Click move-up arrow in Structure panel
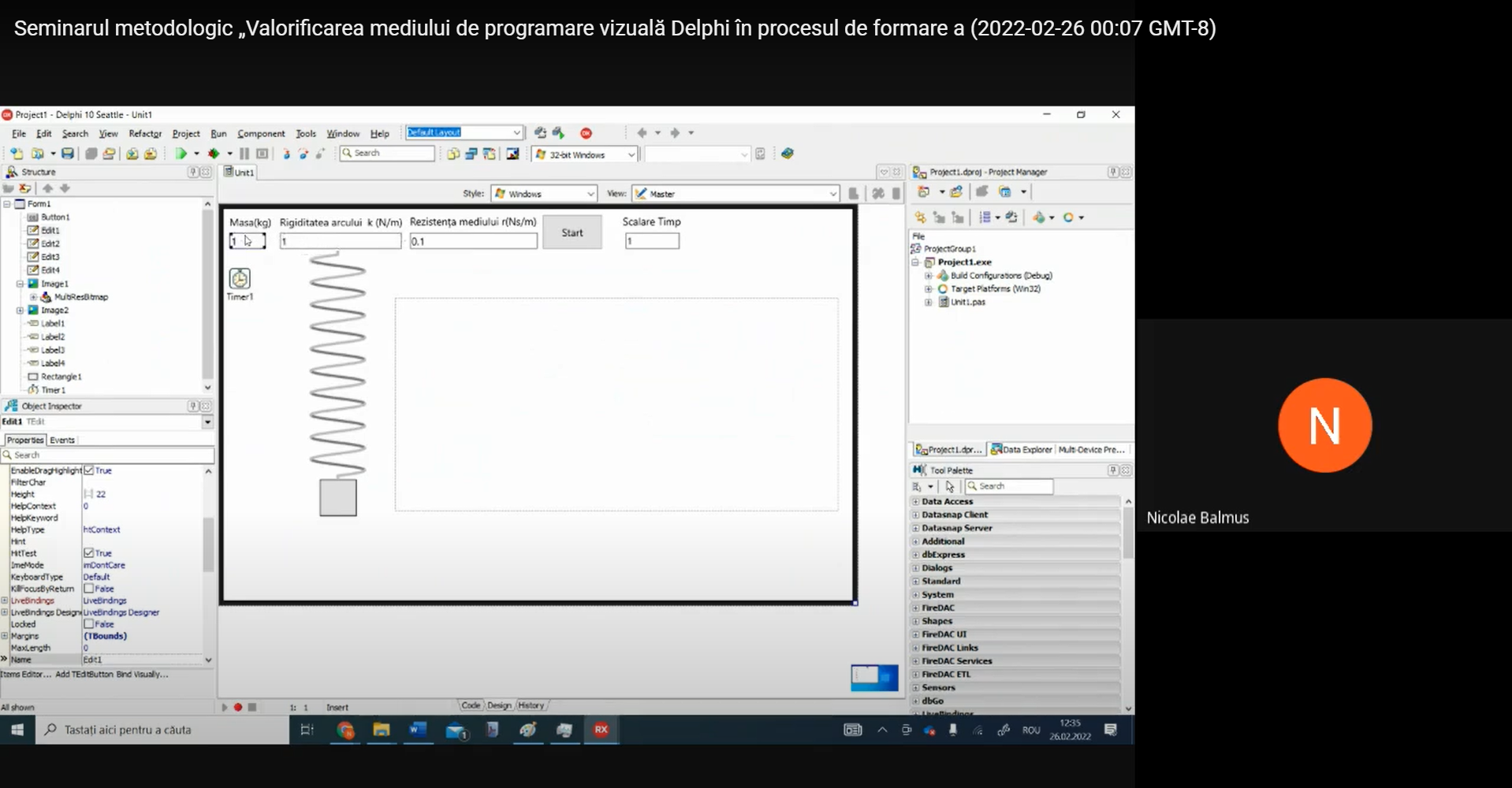Screen dimensions: 1512x788 coord(47,188)
